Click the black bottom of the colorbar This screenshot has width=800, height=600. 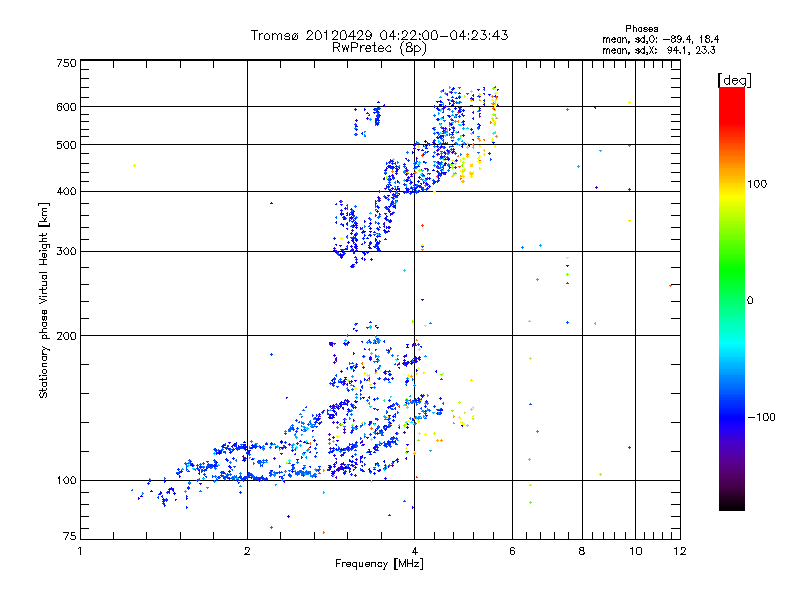click(732, 505)
